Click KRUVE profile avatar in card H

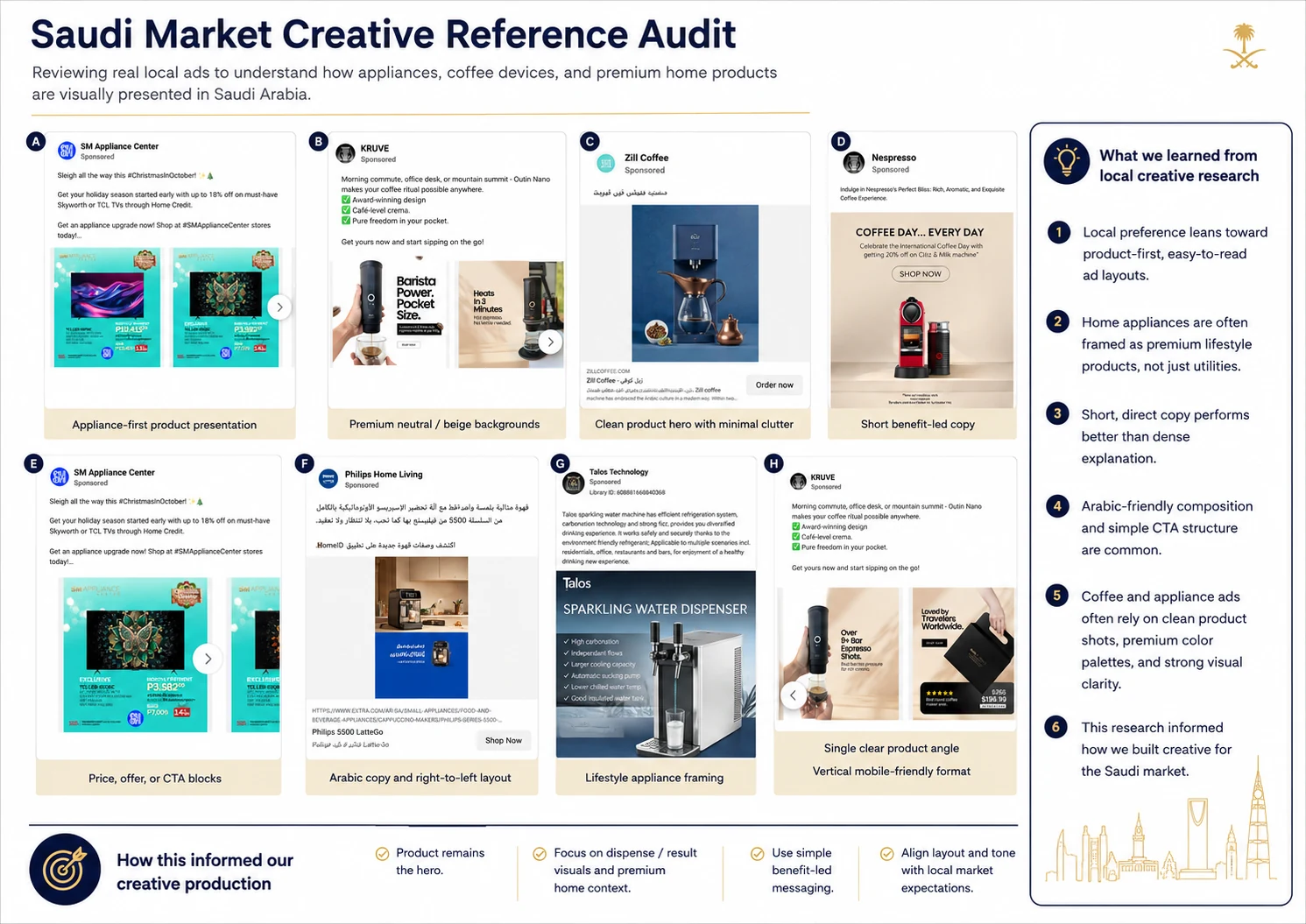798,481
